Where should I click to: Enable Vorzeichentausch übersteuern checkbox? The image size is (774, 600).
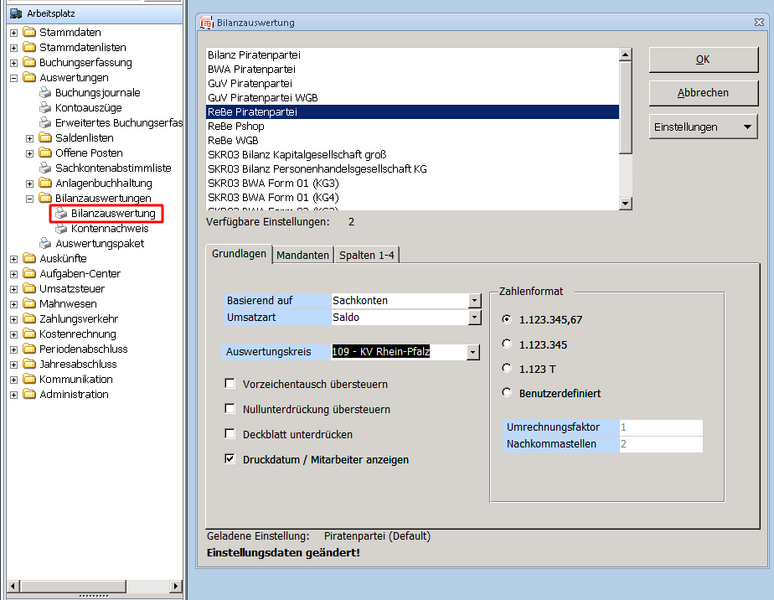(x=231, y=384)
